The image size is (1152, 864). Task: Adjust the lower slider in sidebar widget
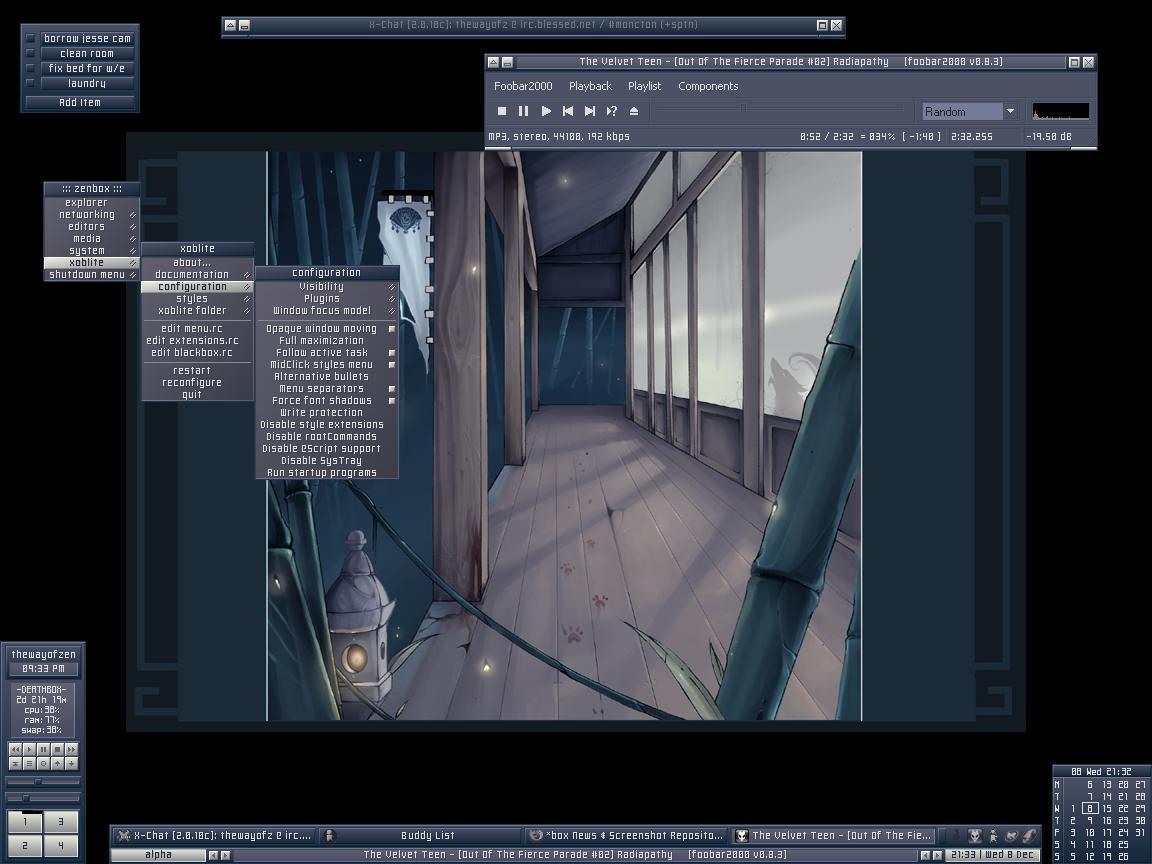click(43, 797)
